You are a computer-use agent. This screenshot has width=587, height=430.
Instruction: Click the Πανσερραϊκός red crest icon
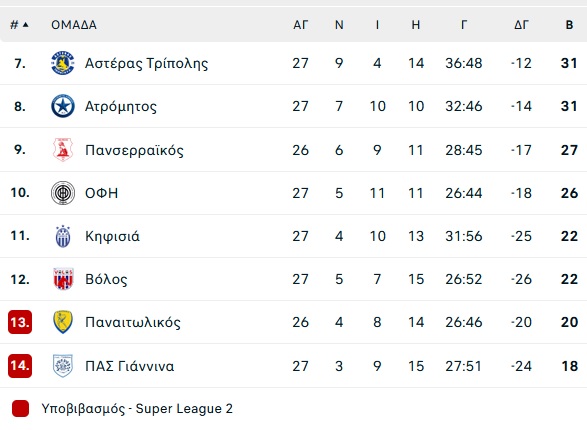(x=63, y=150)
